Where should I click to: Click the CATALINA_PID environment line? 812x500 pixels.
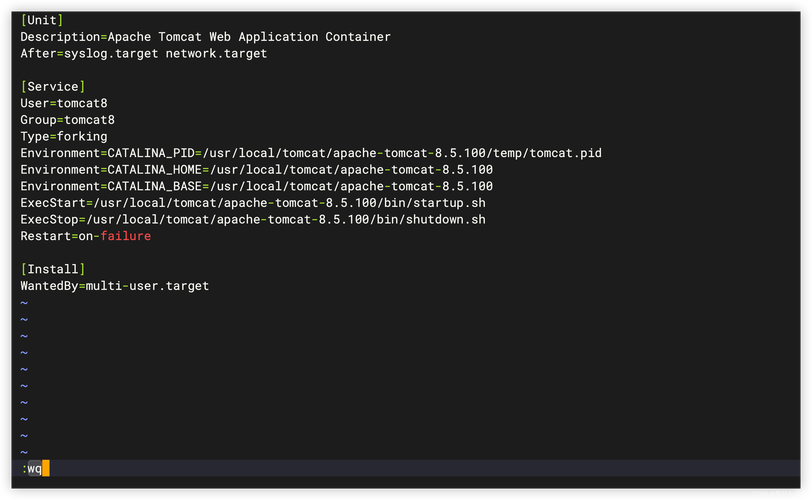(310, 153)
